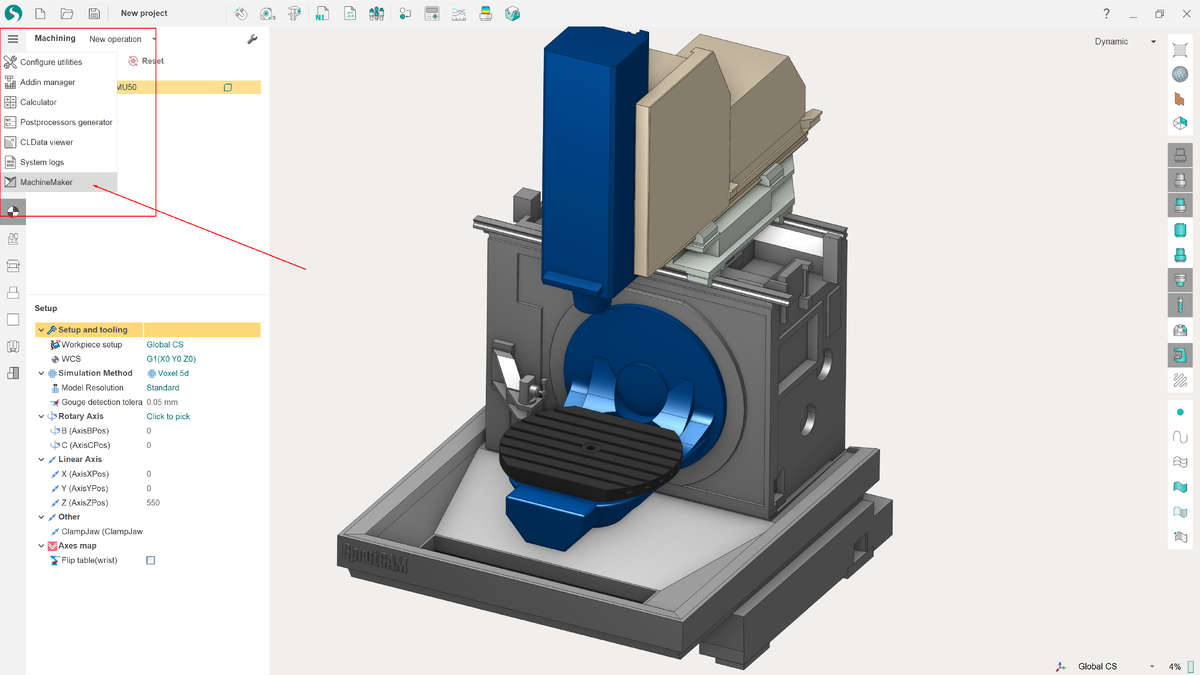Save the project with diskette icon

point(93,14)
